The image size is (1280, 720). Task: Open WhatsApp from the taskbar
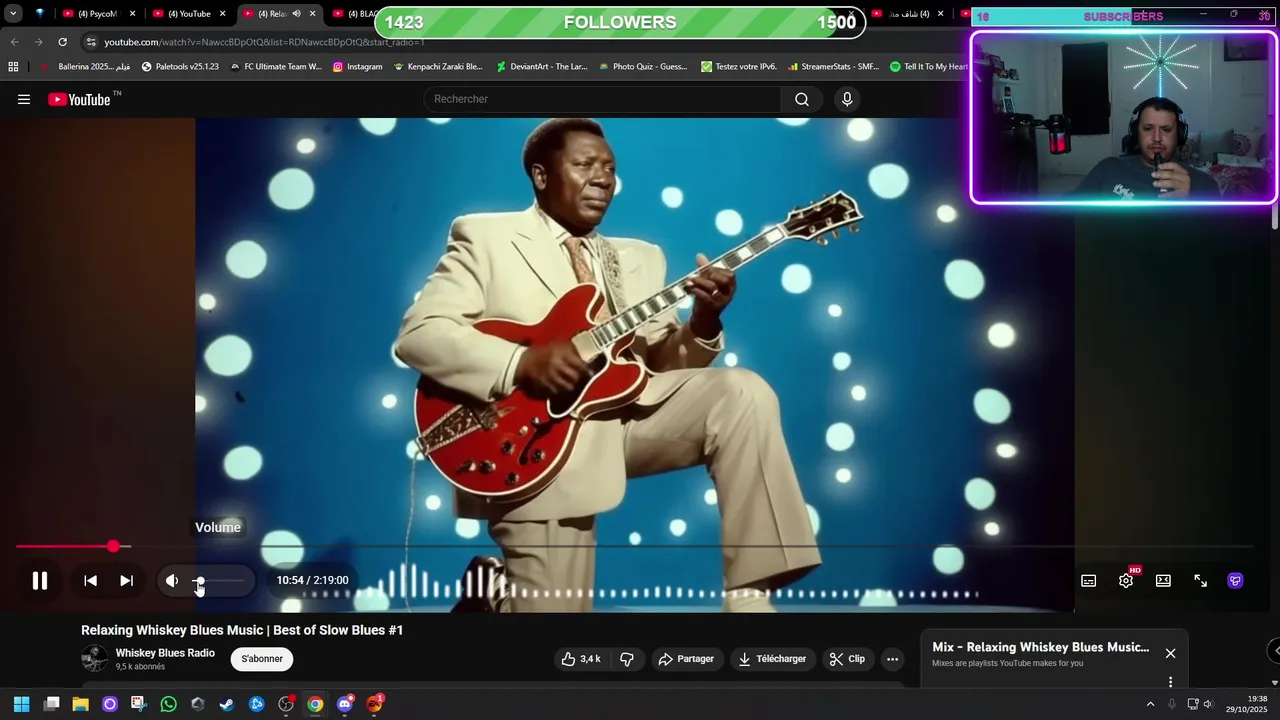(x=168, y=704)
